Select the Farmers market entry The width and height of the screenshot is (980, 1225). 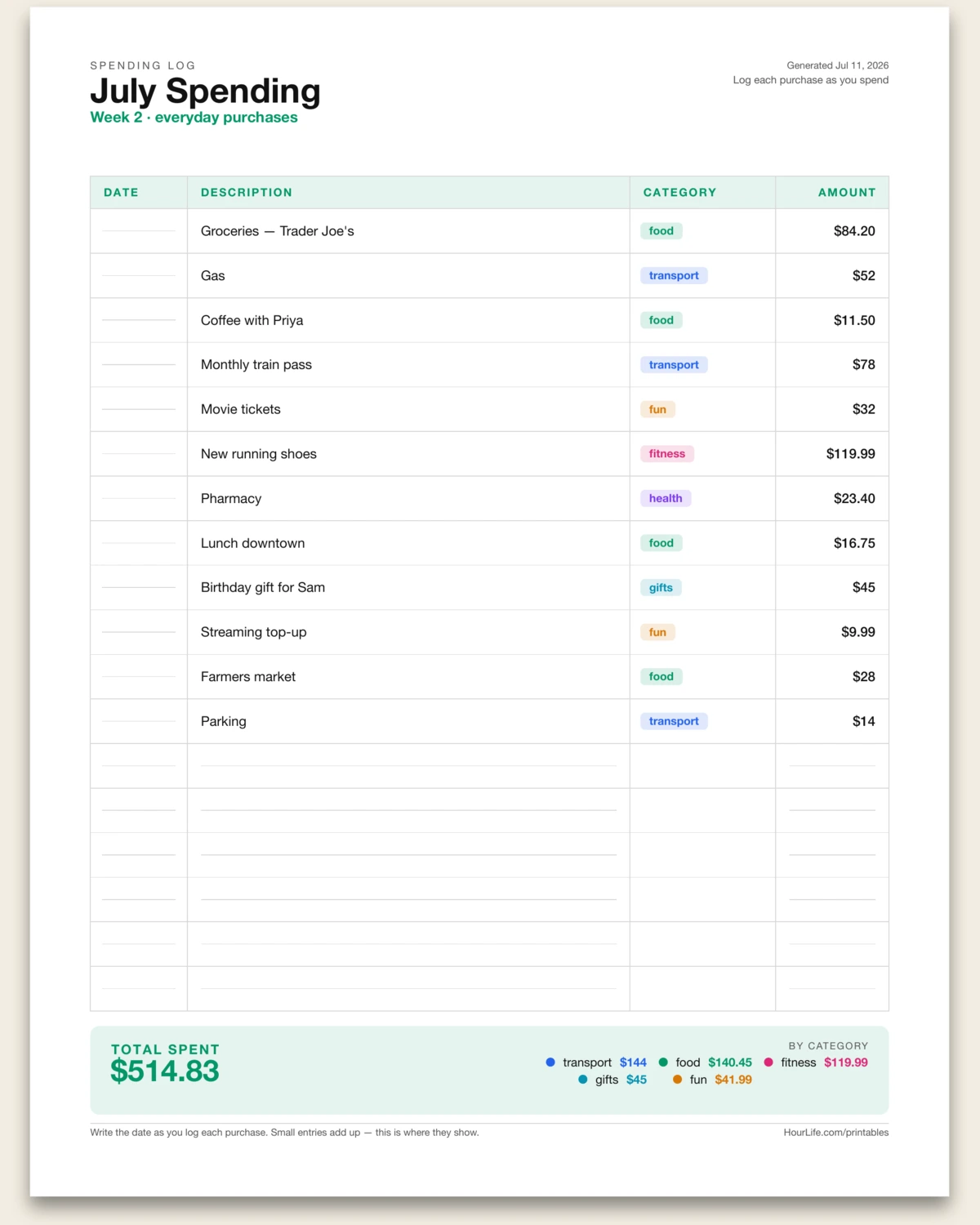click(248, 677)
